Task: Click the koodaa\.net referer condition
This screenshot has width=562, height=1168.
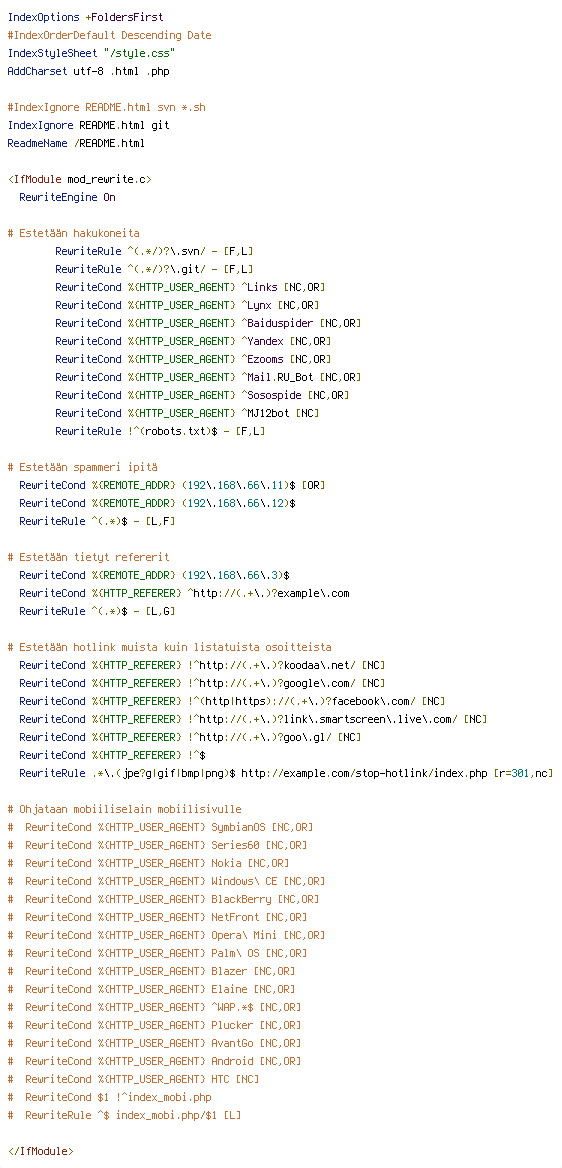Action: click(x=203, y=665)
